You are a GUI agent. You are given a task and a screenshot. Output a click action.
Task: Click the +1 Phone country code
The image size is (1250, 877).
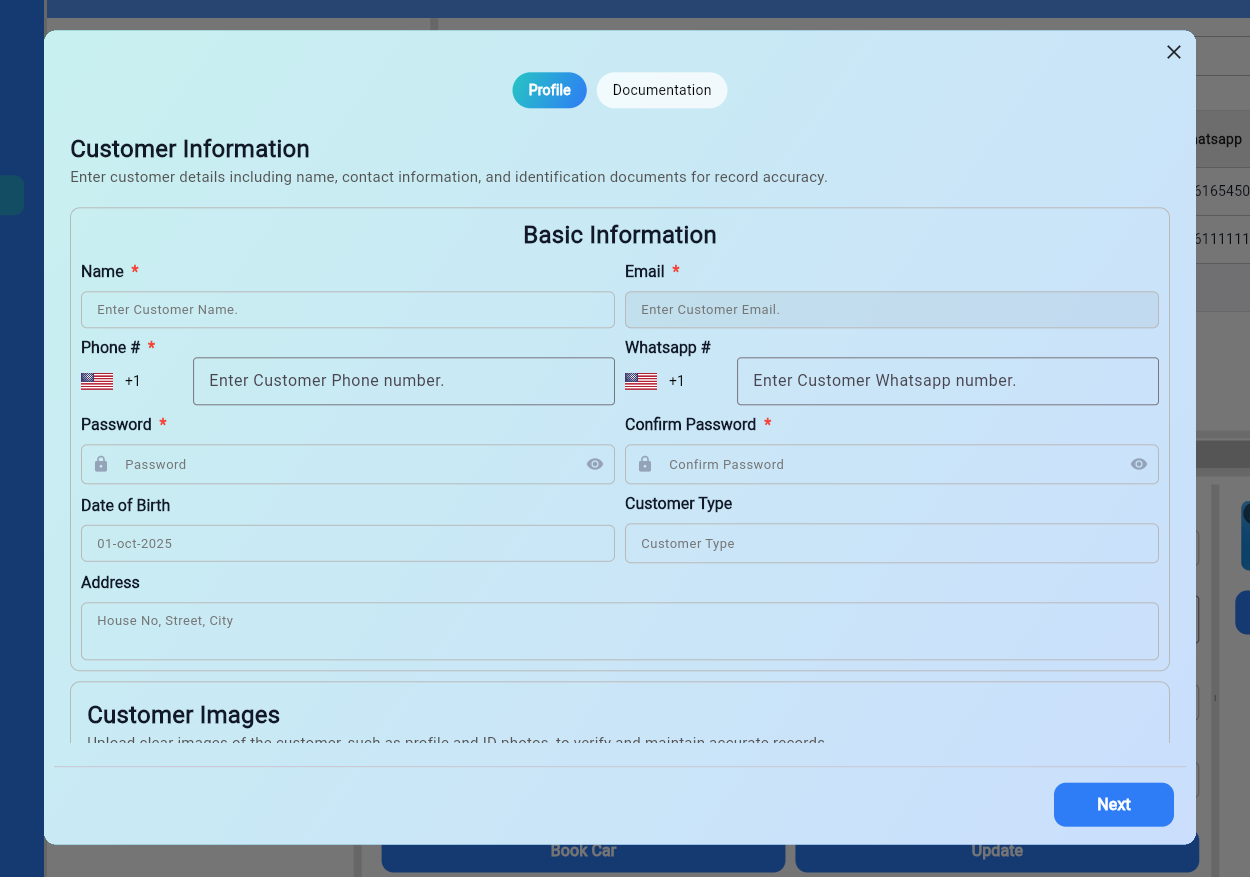click(x=133, y=381)
